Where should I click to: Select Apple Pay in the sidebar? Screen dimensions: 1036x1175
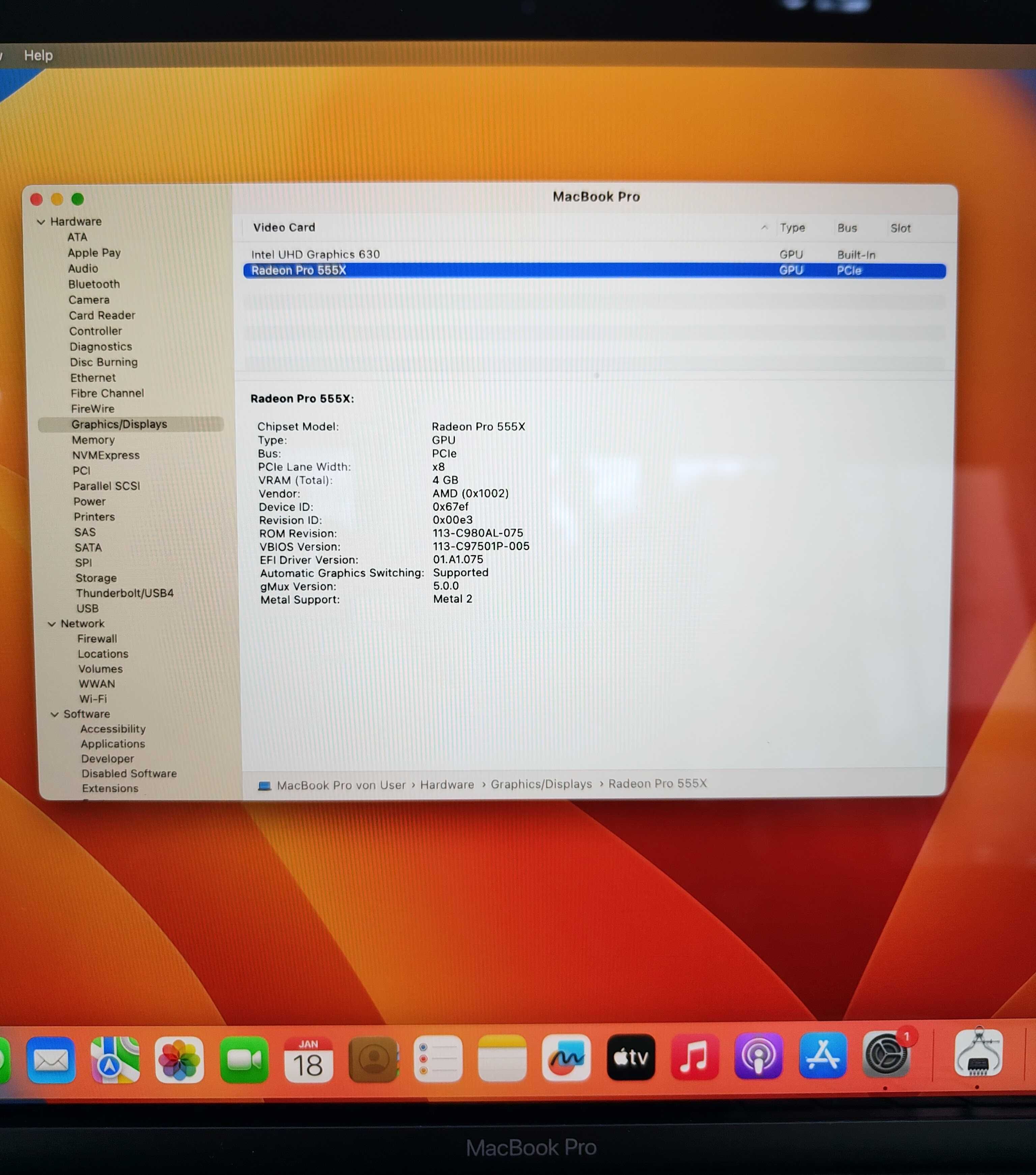[94, 253]
